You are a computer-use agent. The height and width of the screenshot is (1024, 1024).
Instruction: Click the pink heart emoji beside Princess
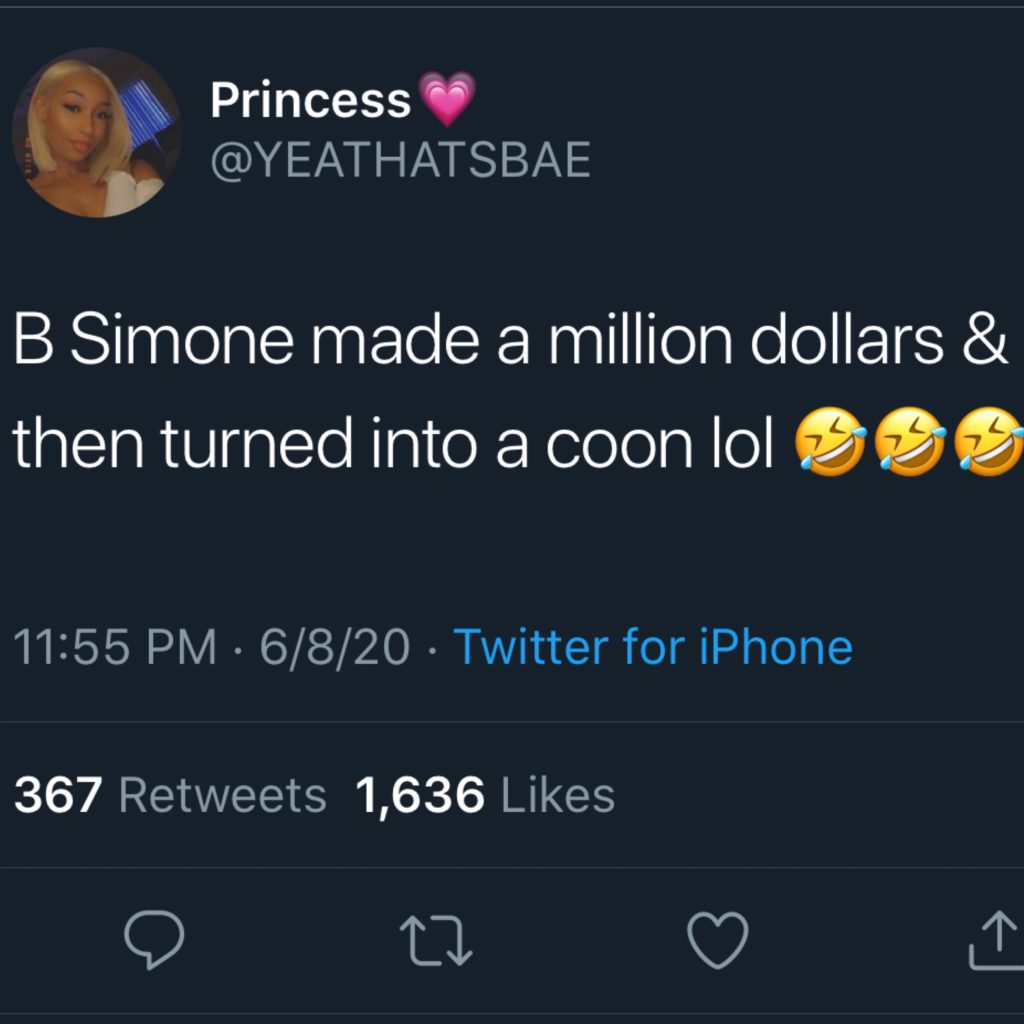coord(450,100)
